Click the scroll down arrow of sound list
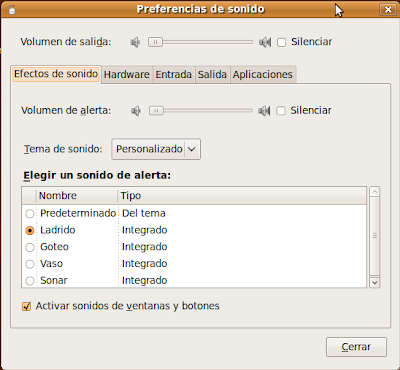400x370 pixels. click(x=375, y=282)
